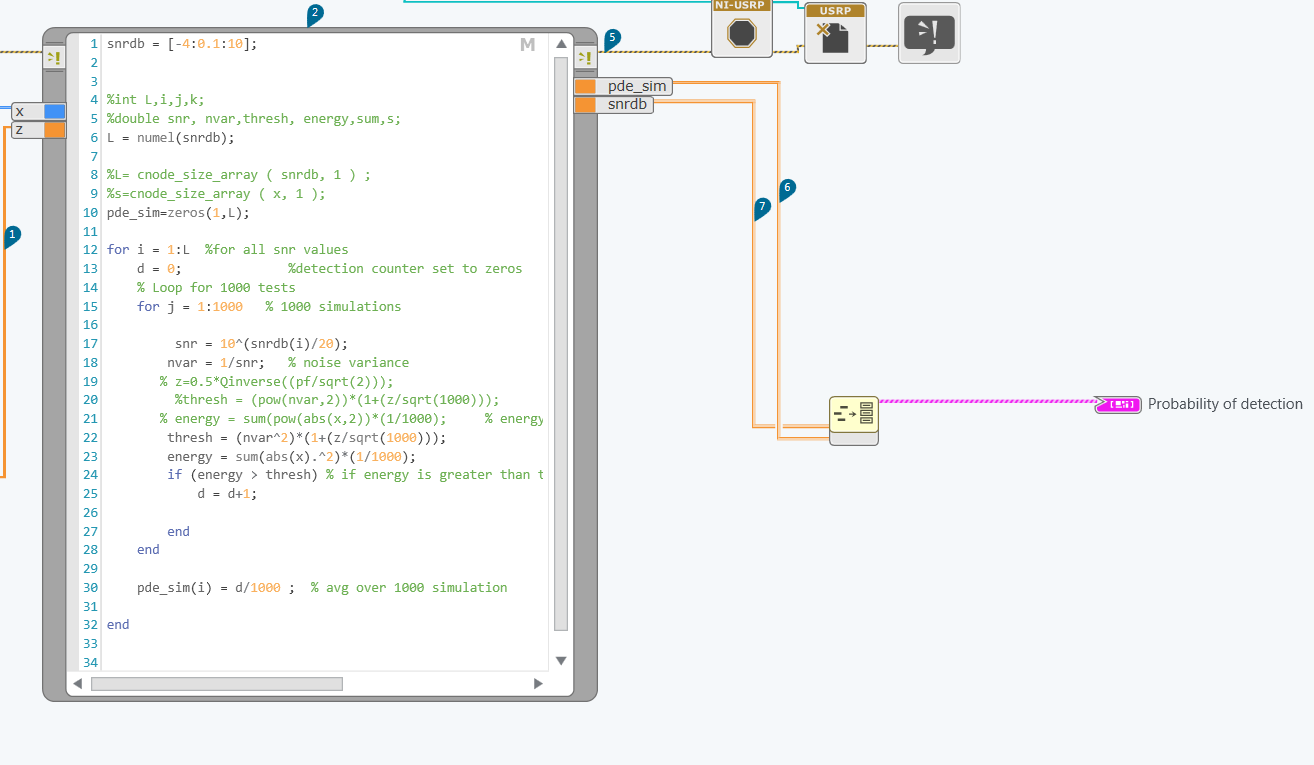Viewport: 1314px width, 765px height.
Task: Select the NI-USRP abort node icon
Action: tap(742, 28)
